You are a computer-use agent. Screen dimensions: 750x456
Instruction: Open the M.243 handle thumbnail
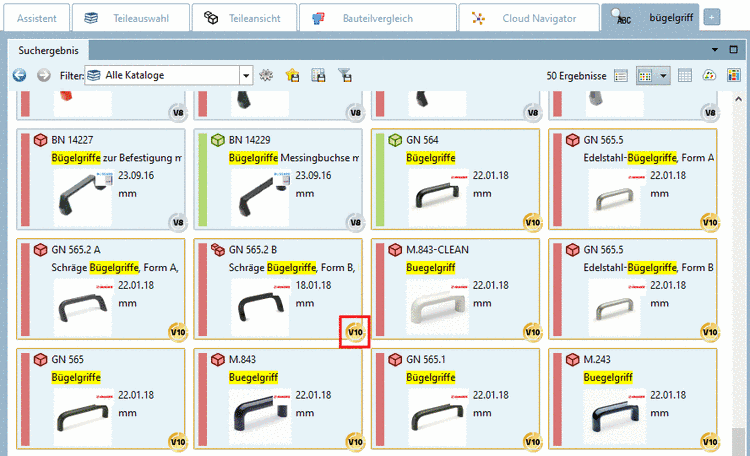pyautogui.click(x=615, y=417)
